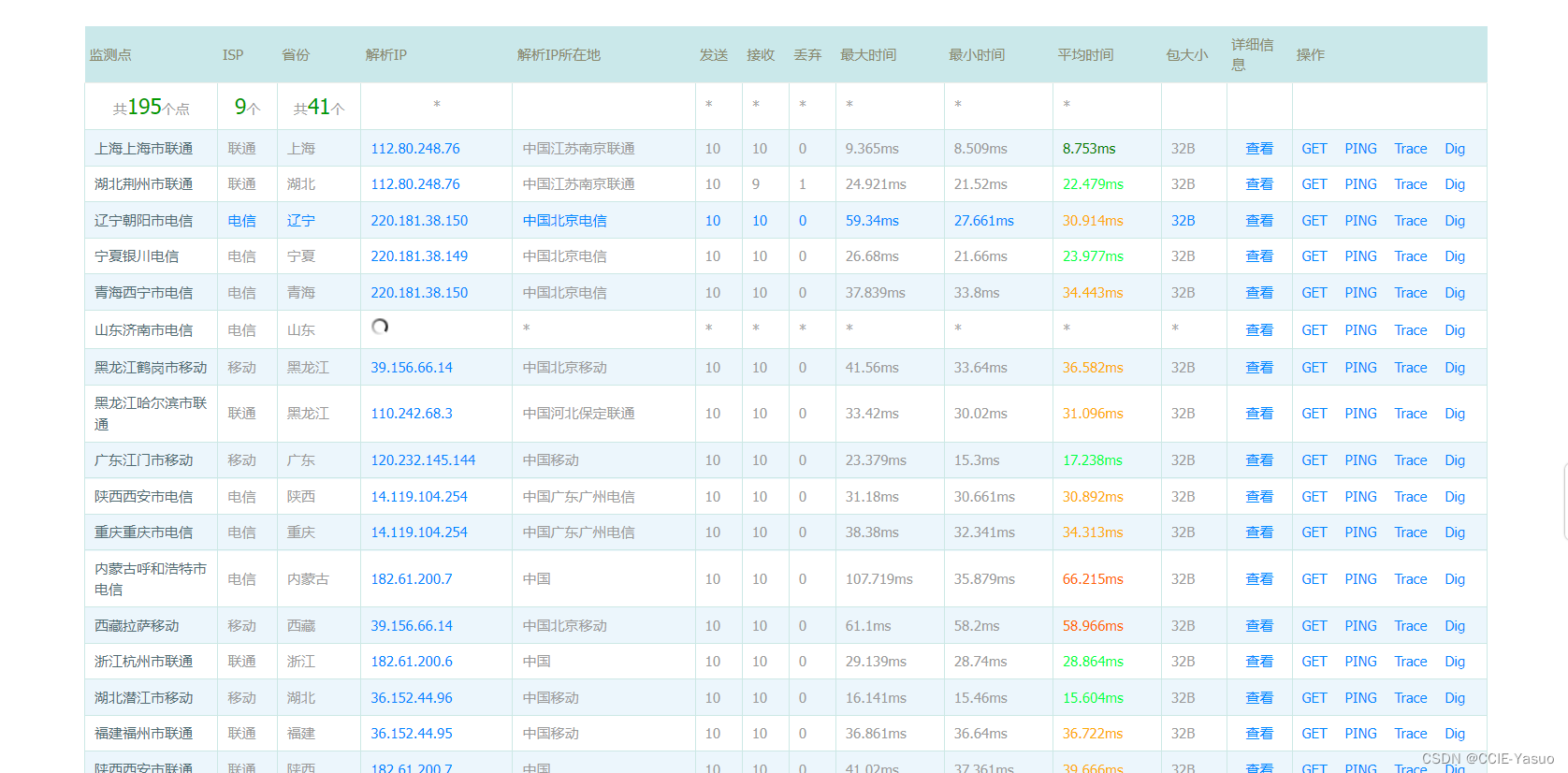Run PING for 重庆重庆市电信

pyautogui.click(x=1360, y=532)
